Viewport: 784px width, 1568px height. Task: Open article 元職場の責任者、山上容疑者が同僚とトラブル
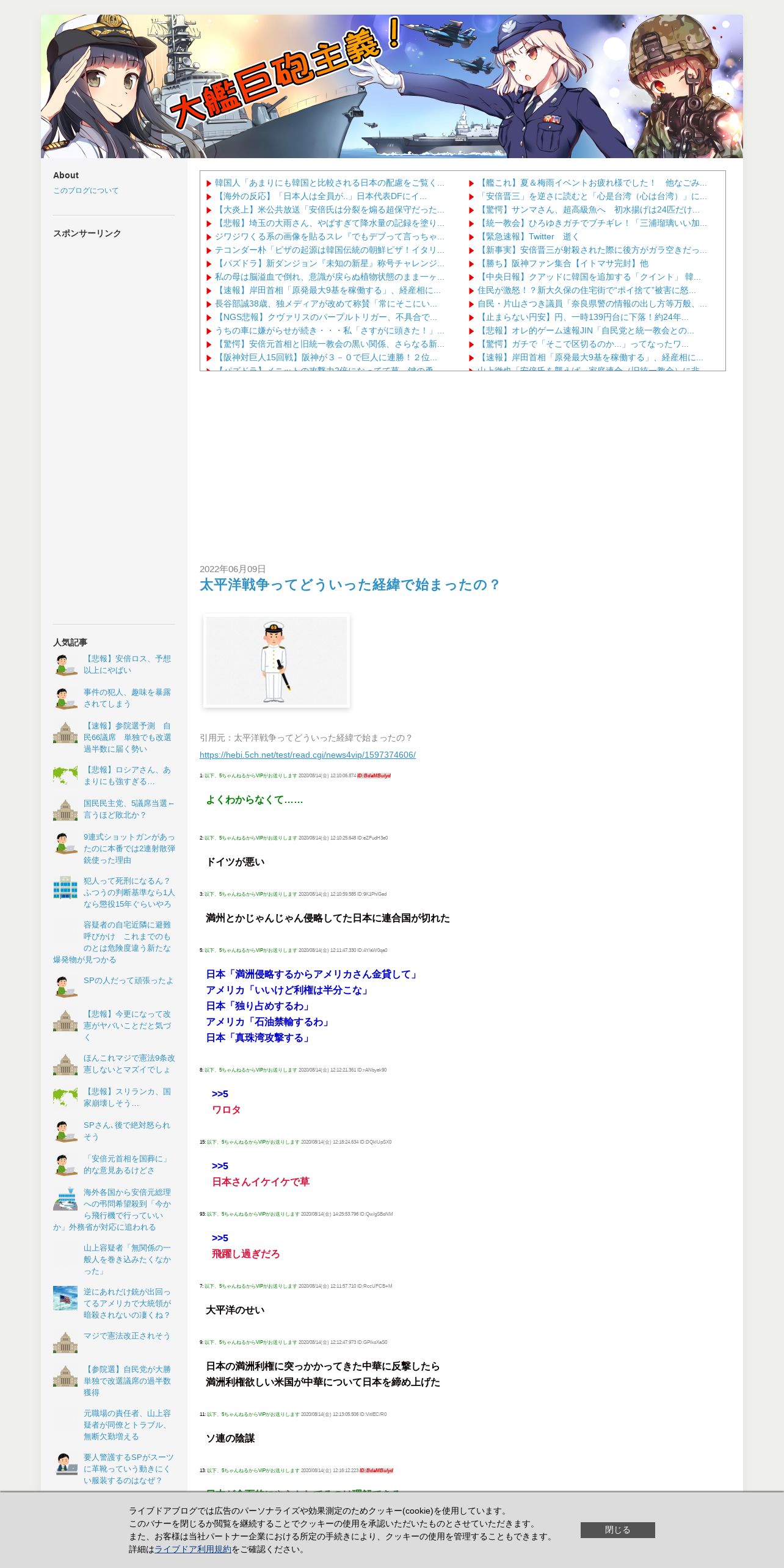(128, 1425)
